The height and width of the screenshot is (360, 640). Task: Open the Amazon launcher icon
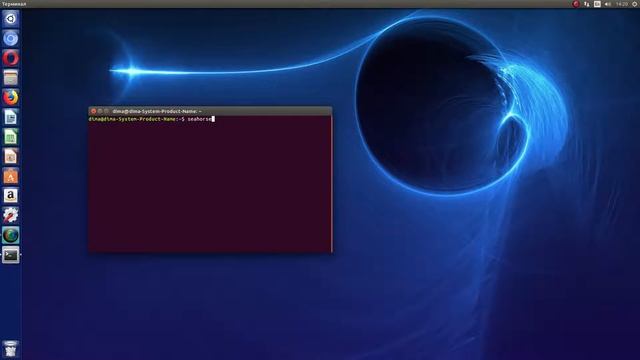11,196
